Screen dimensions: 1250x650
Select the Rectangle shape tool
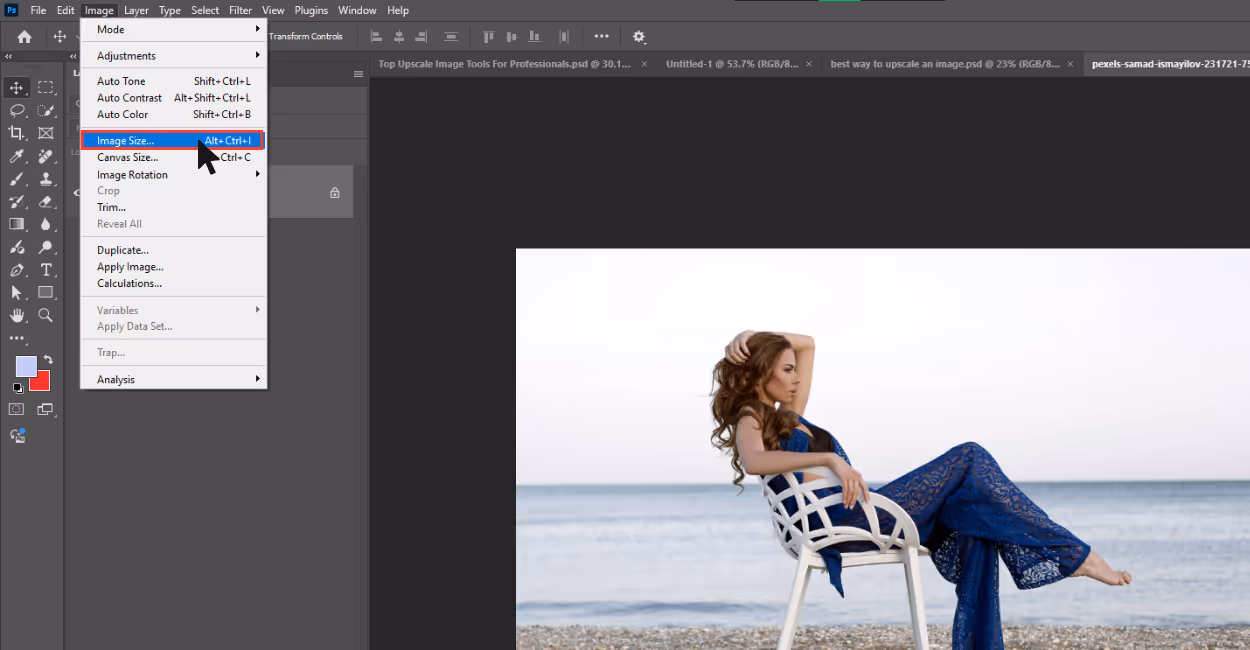tap(46, 292)
